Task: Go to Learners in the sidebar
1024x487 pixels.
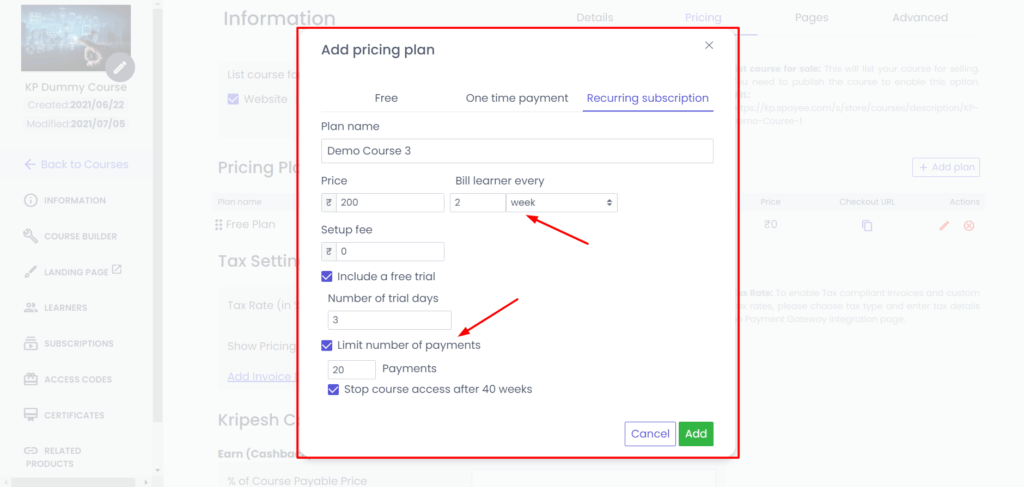Action: pos(65,308)
